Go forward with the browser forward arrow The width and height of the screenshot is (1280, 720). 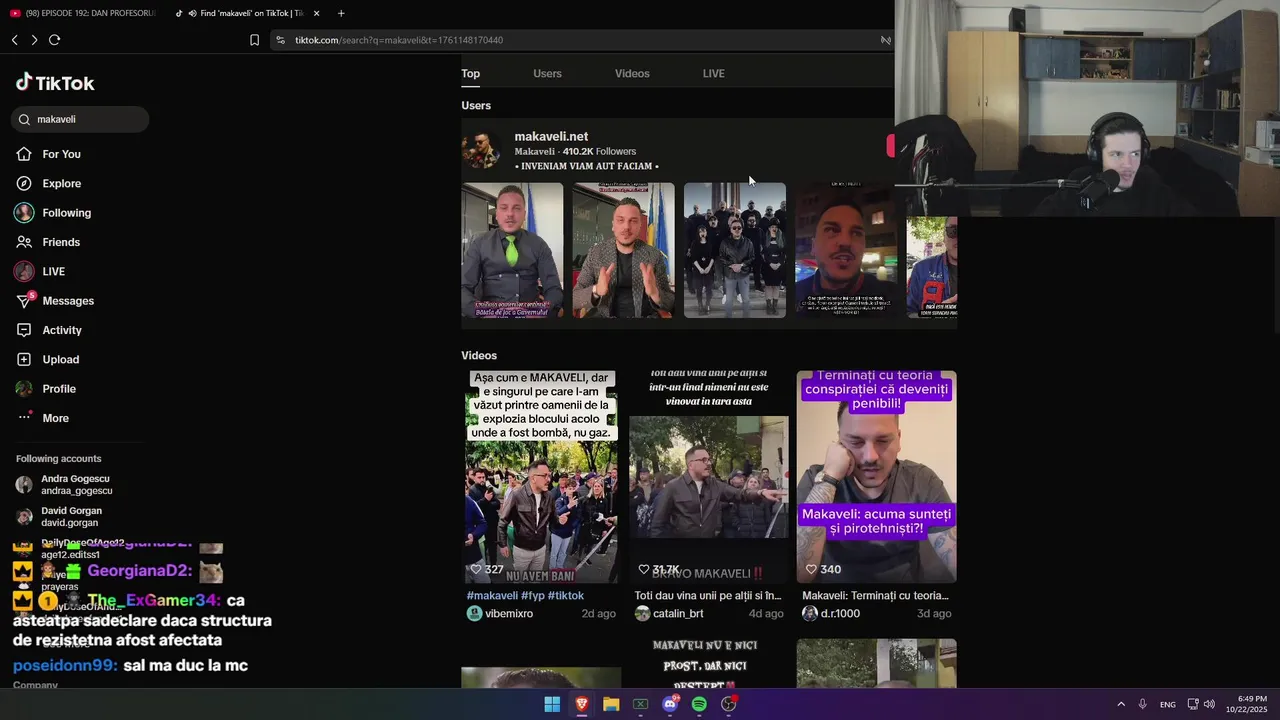tap(34, 40)
